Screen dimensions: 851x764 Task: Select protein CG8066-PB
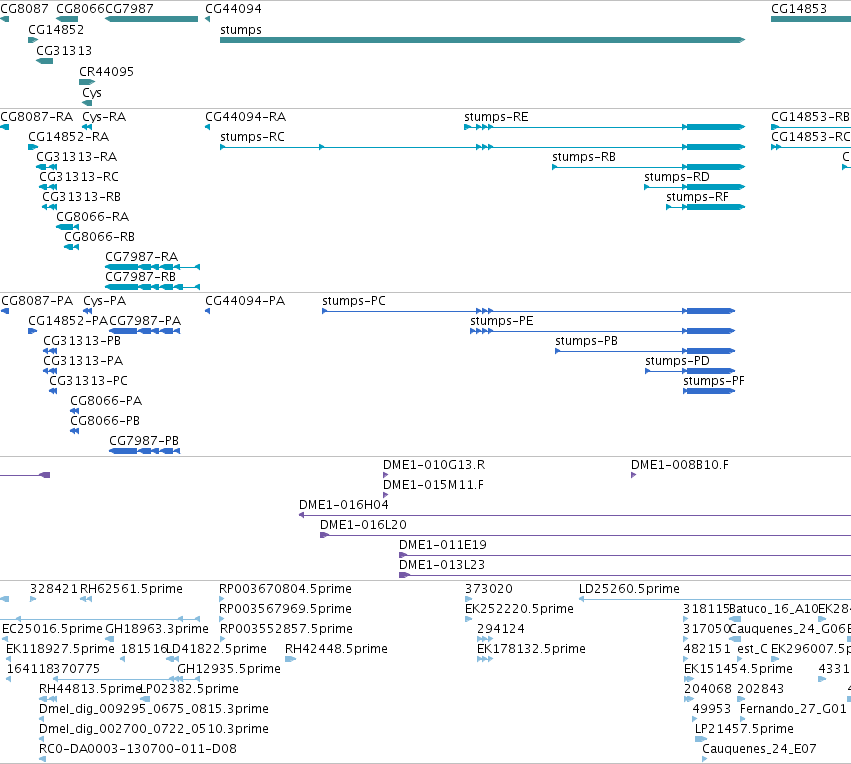click(75, 431)
